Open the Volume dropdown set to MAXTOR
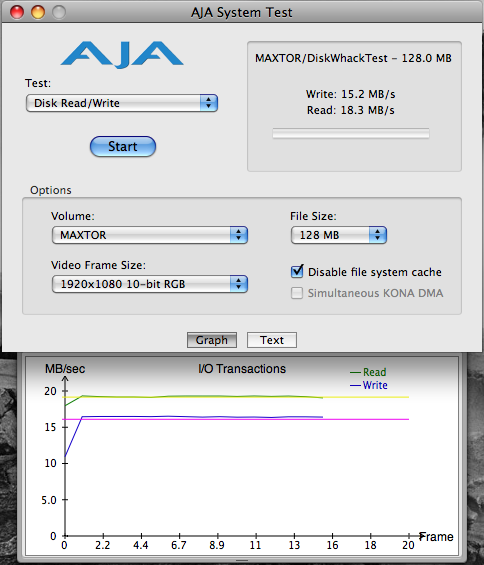The height and width of the screenshot is (565, 484). (150, 235)
